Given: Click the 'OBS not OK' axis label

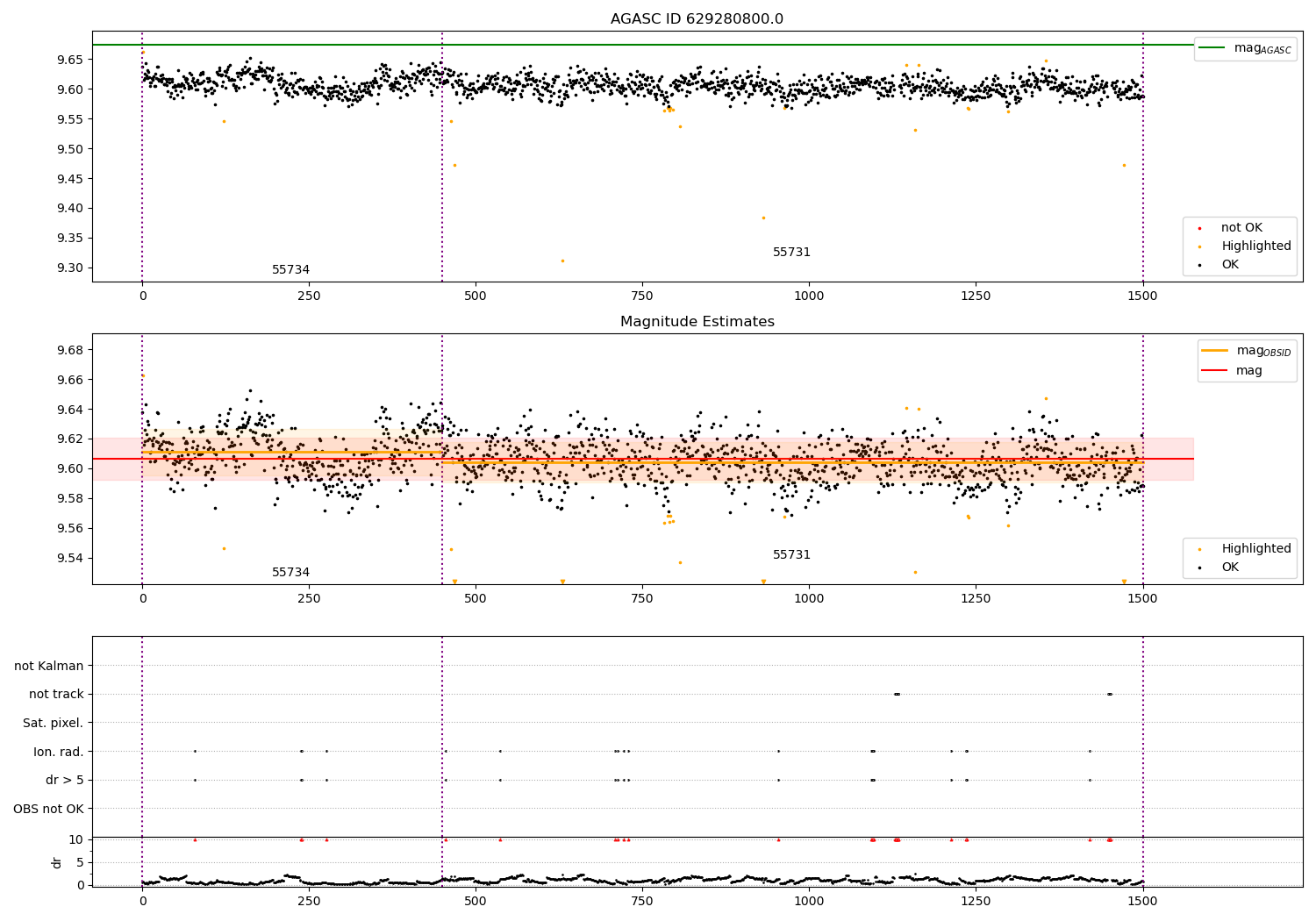Looking at the screenshot, I should [48, 809].
